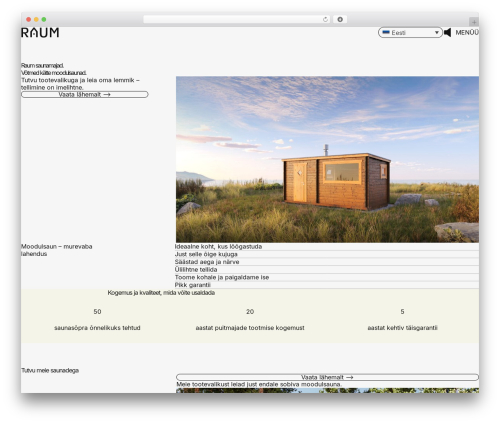The height and width of the screenshot is (423, 500).
Task: Click the browser download icon
Action: tap(340, 19)
